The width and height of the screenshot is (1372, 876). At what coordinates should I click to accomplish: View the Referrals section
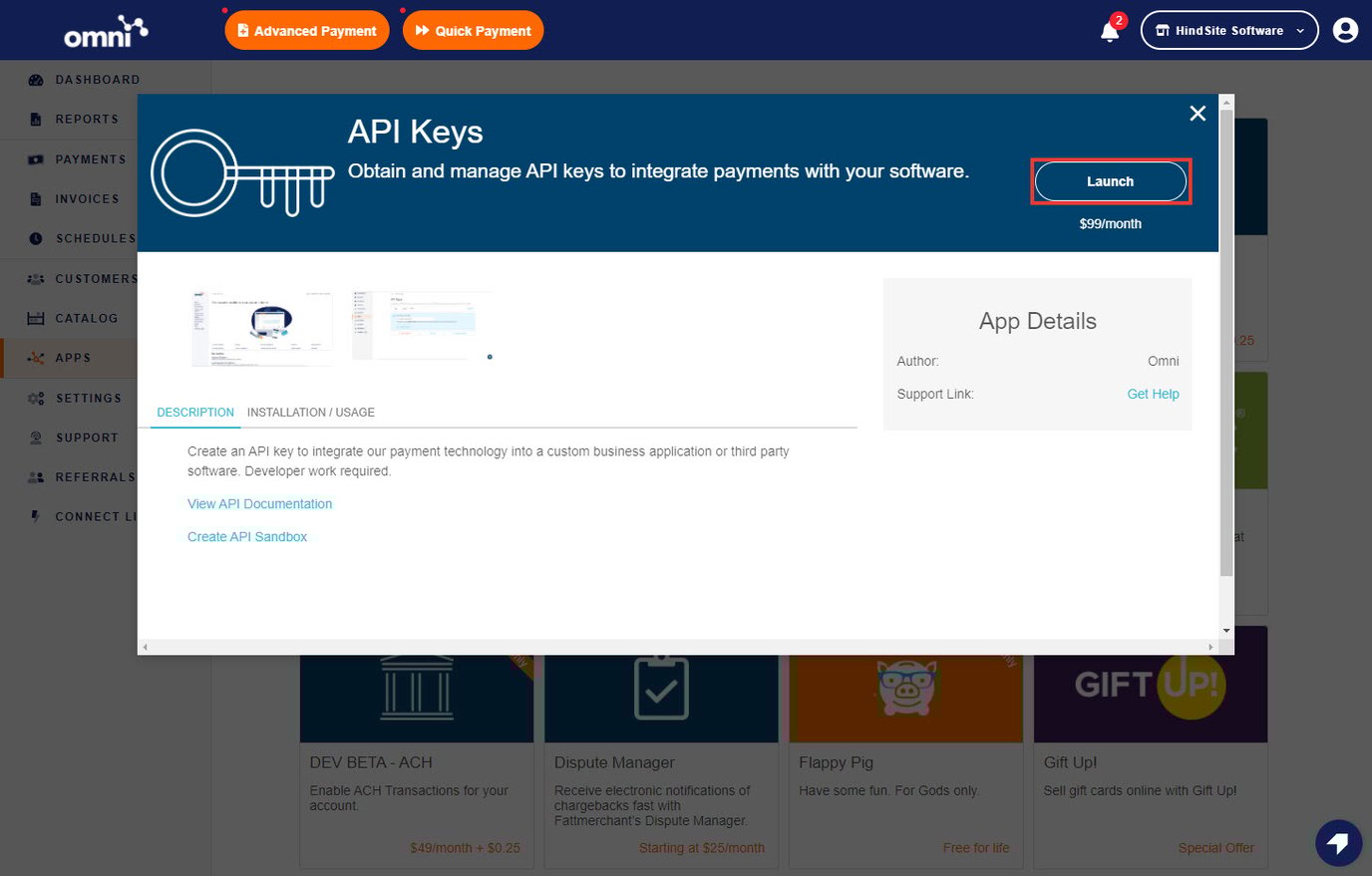pos(95,476)
